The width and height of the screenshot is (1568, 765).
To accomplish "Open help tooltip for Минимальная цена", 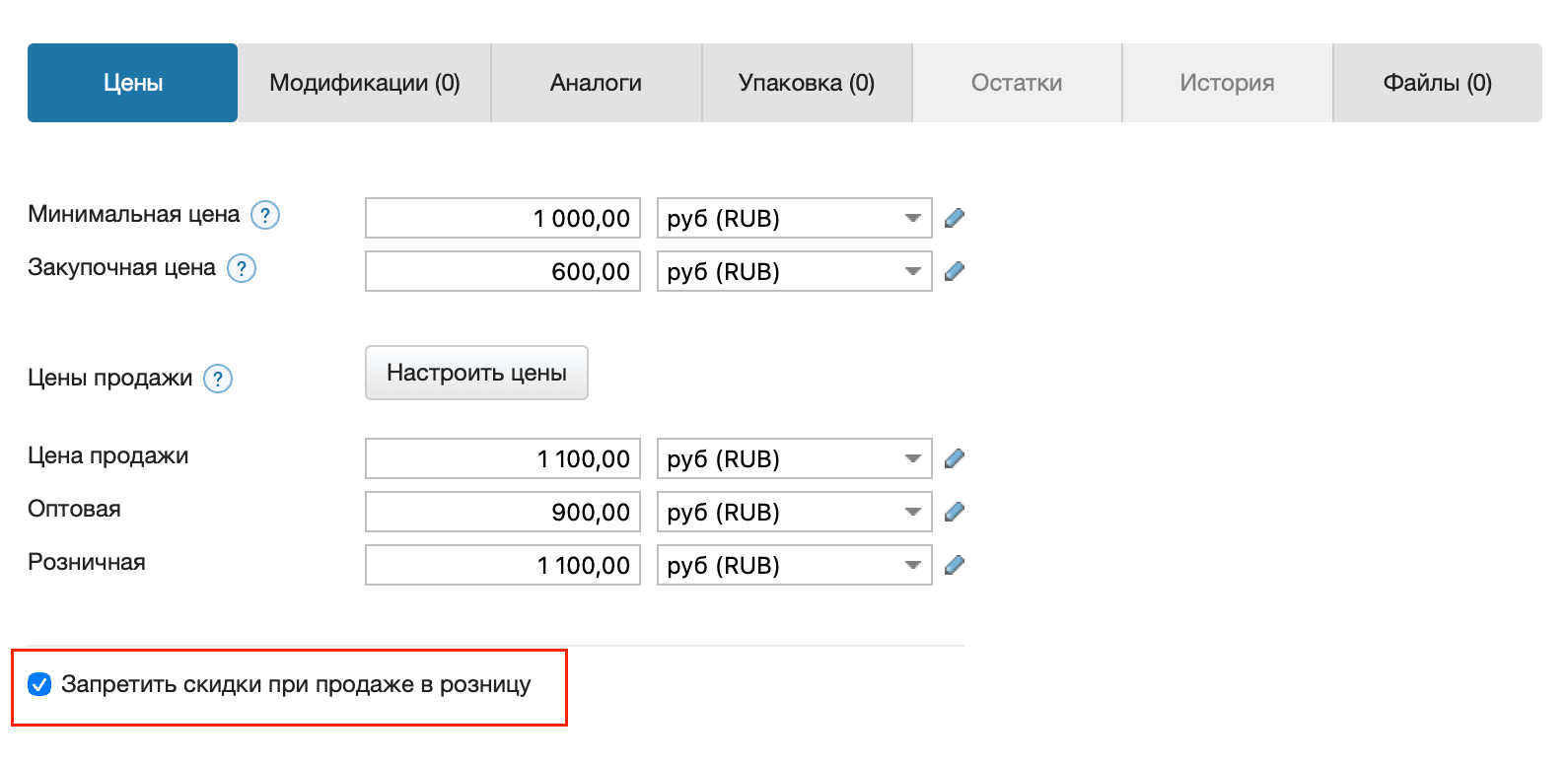I will click(265, 215).
